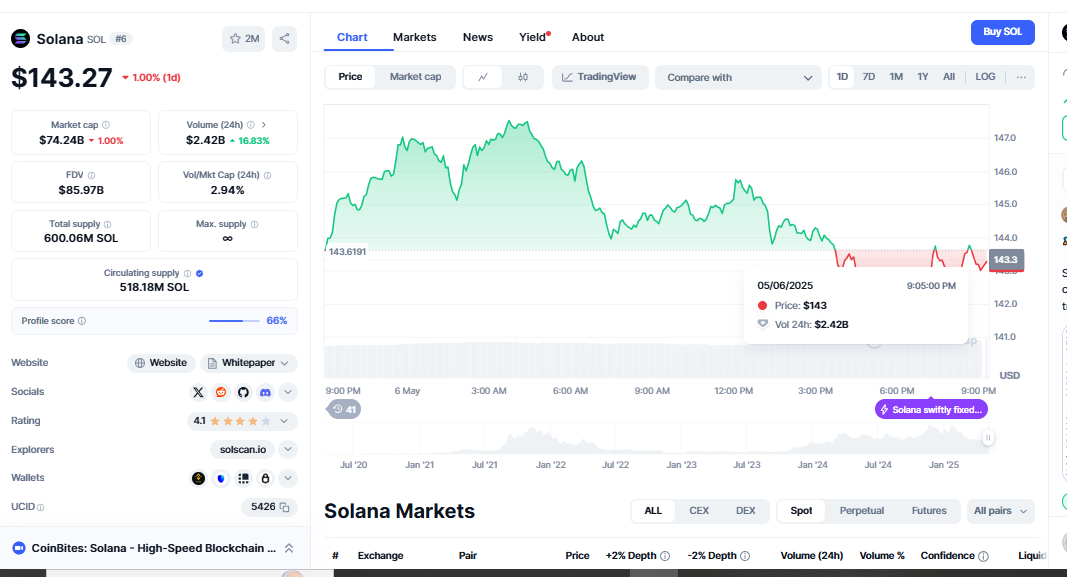This screenshot has height=577, width=1067.
Task: Open the Compare with dropdown
Action: pyautogui.click(x=738, y=78)
